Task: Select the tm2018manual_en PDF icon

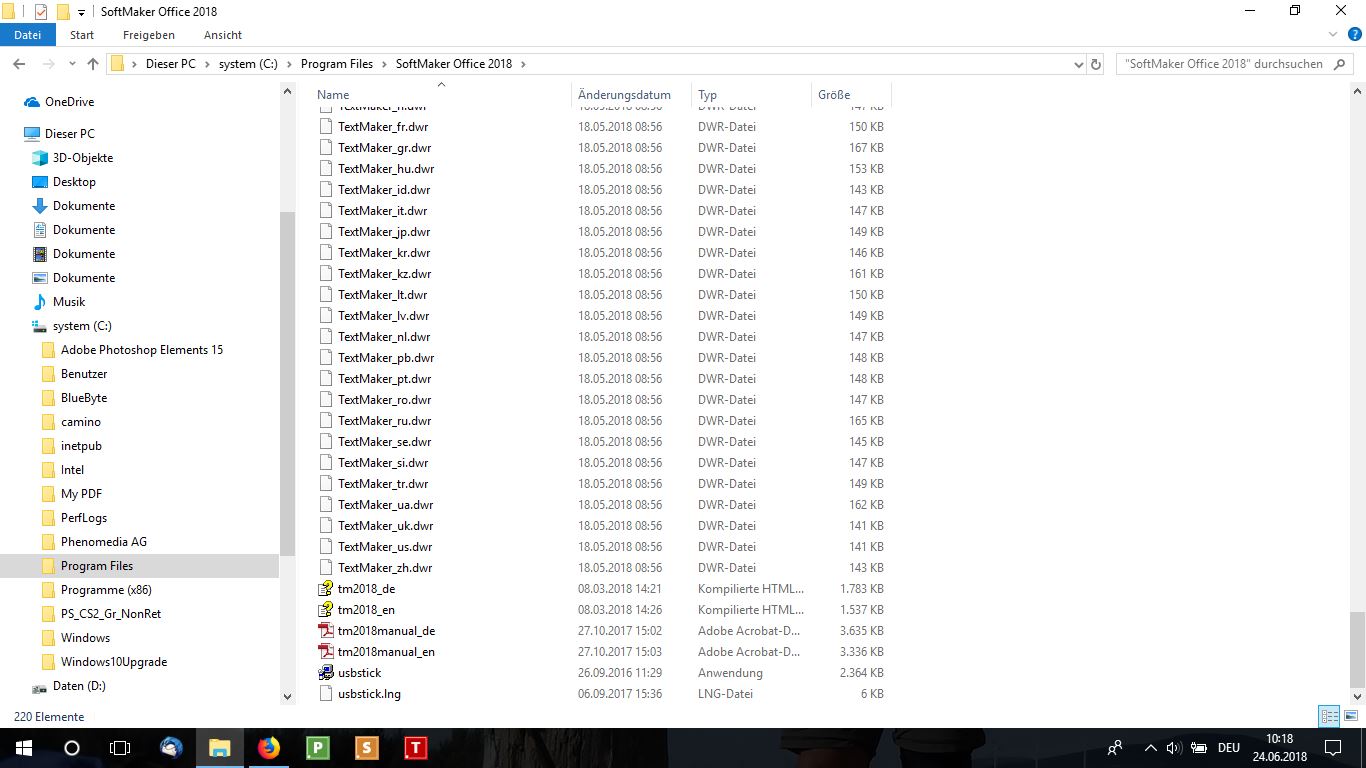Action: click(325, 652)
